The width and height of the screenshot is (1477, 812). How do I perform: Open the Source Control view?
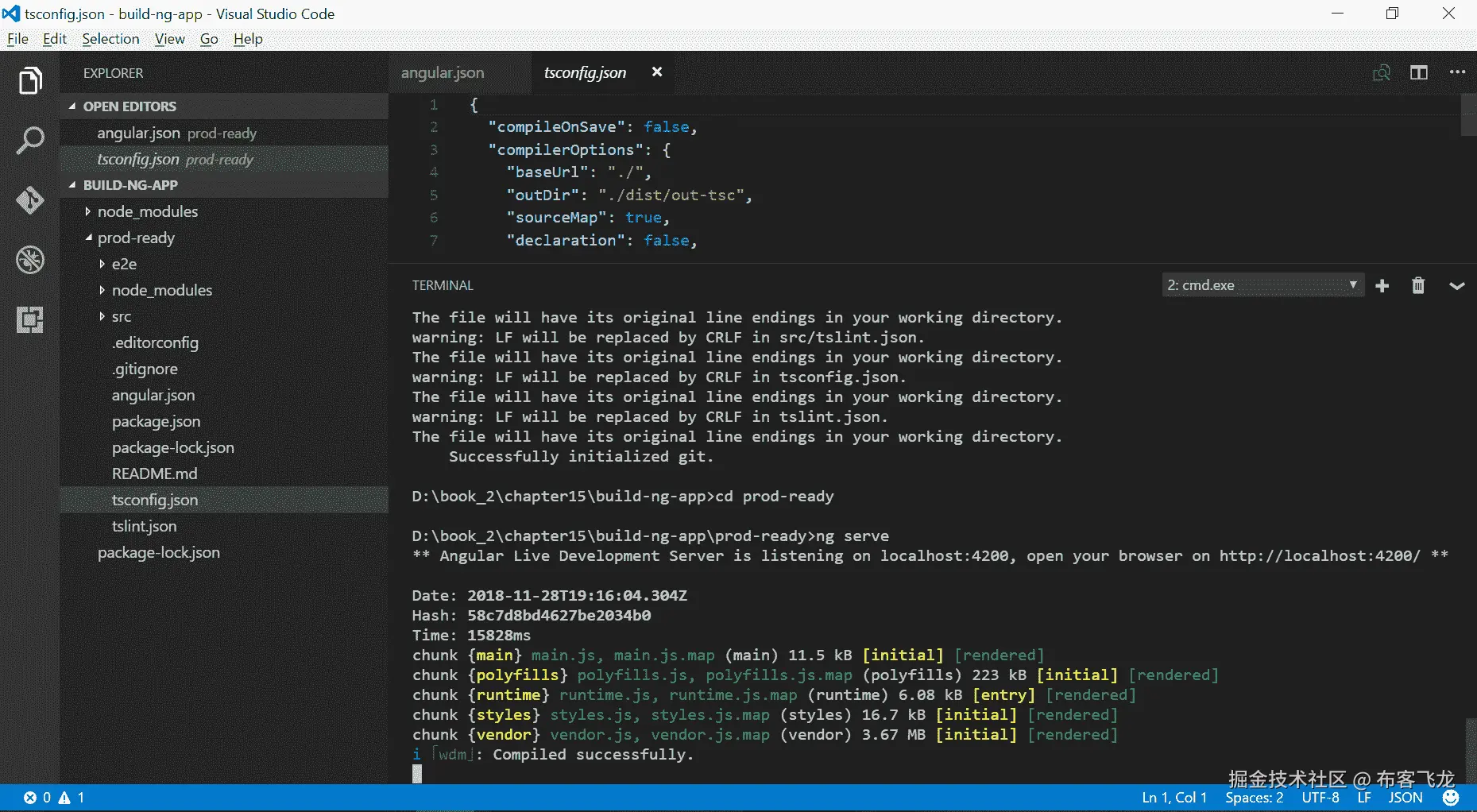point(30,200)
